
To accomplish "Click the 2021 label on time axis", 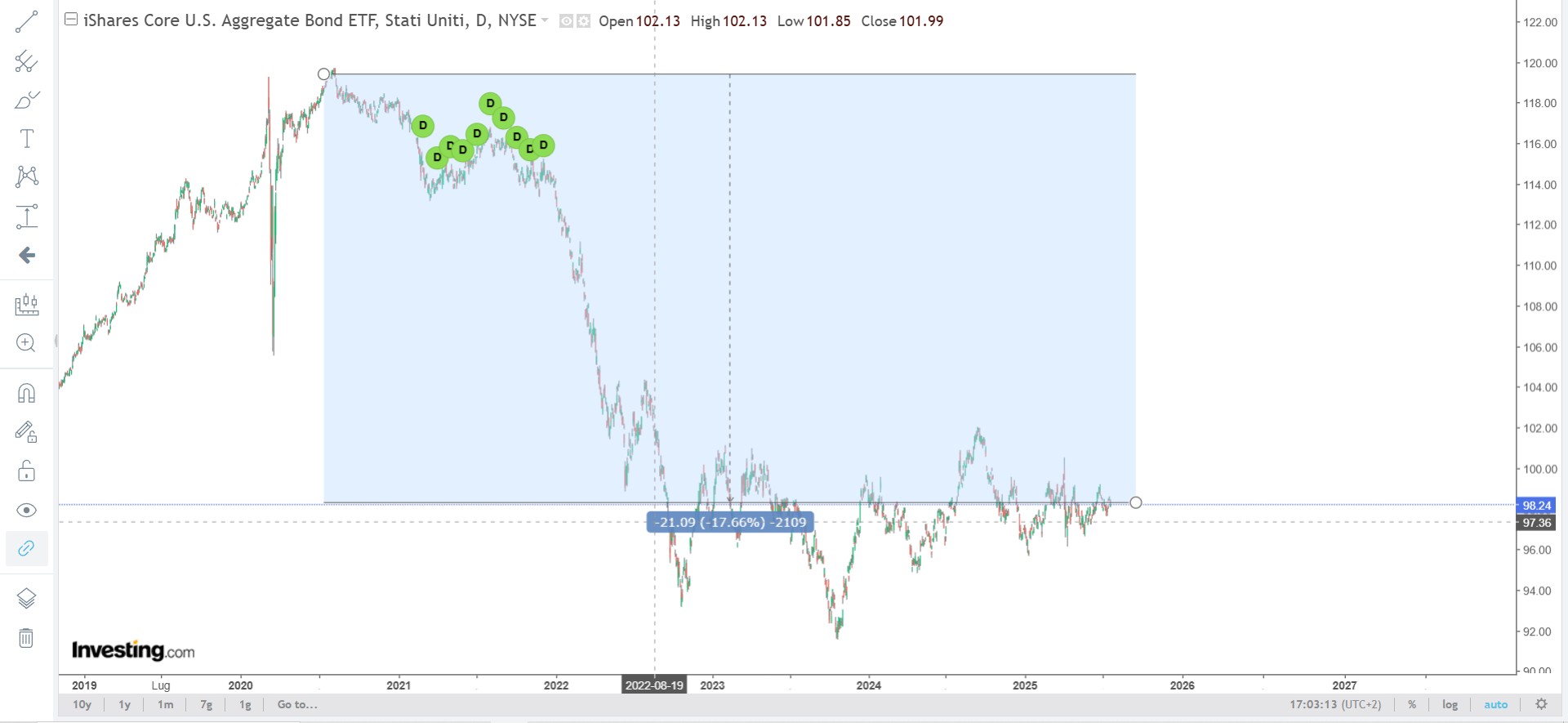I will (x=399, y=685).
